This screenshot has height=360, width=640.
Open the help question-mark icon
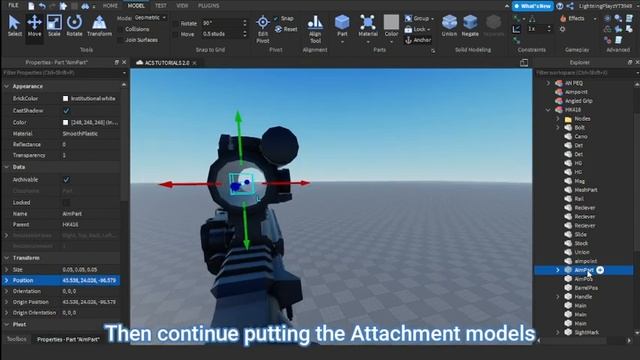(x=560, y=6)
